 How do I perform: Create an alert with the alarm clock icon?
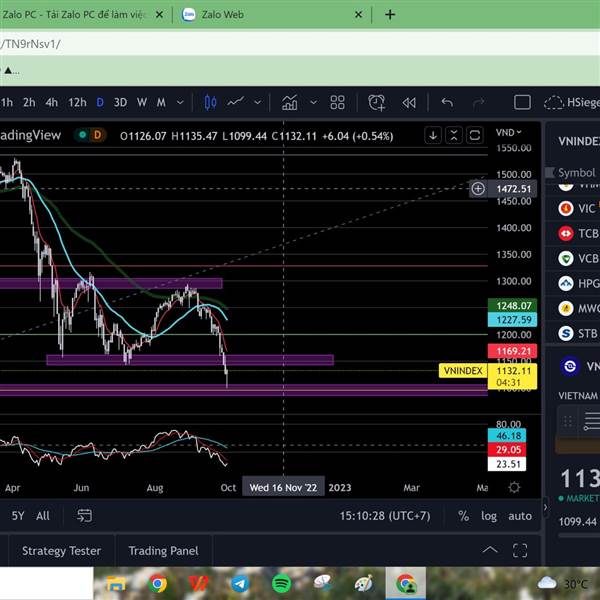(x=377, y=103)
